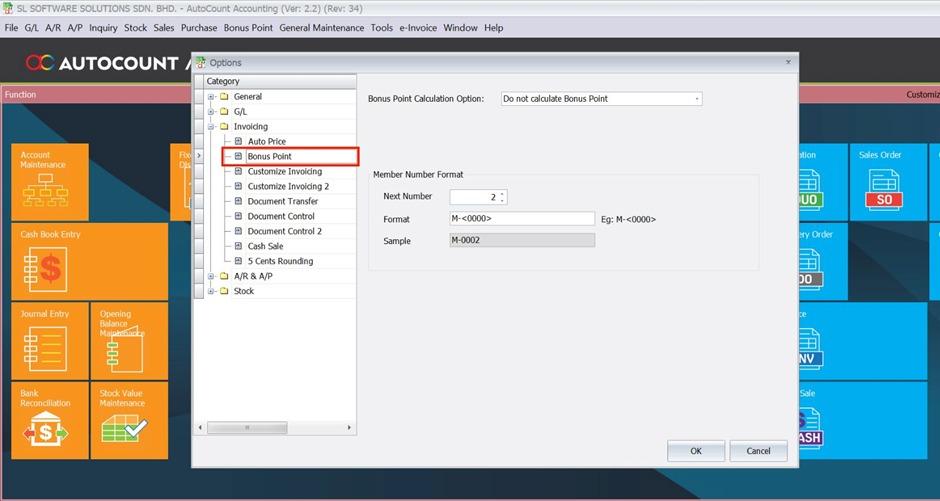Click the OK button

coord(695,451)
